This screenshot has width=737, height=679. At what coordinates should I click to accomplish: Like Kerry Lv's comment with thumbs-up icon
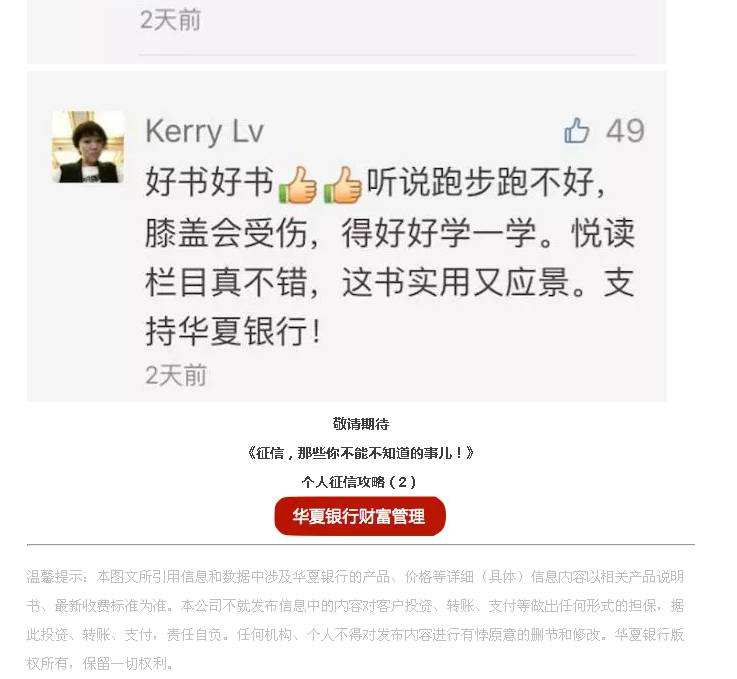(577, 130)
